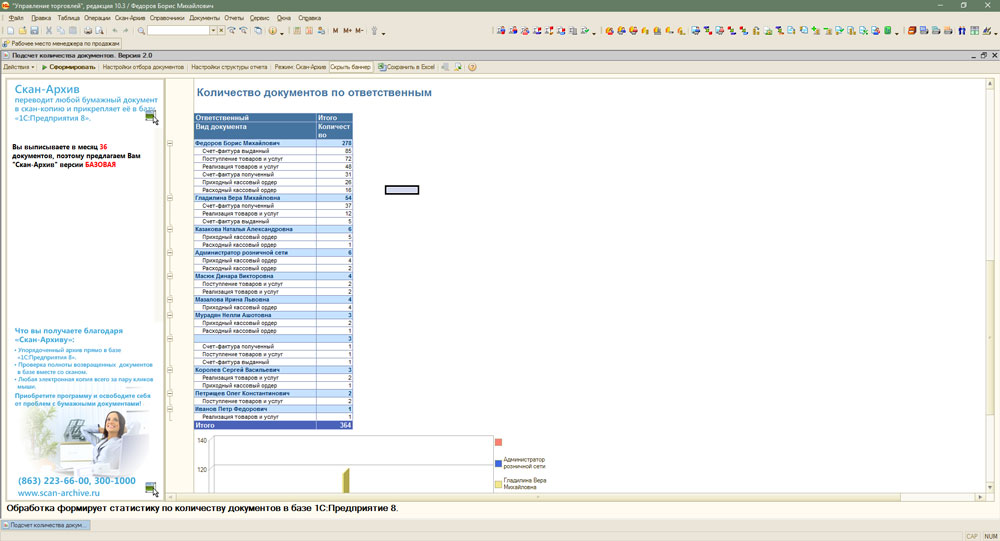Click the 'Сформировать' button

pyautogui.click(x=69, y=67)
